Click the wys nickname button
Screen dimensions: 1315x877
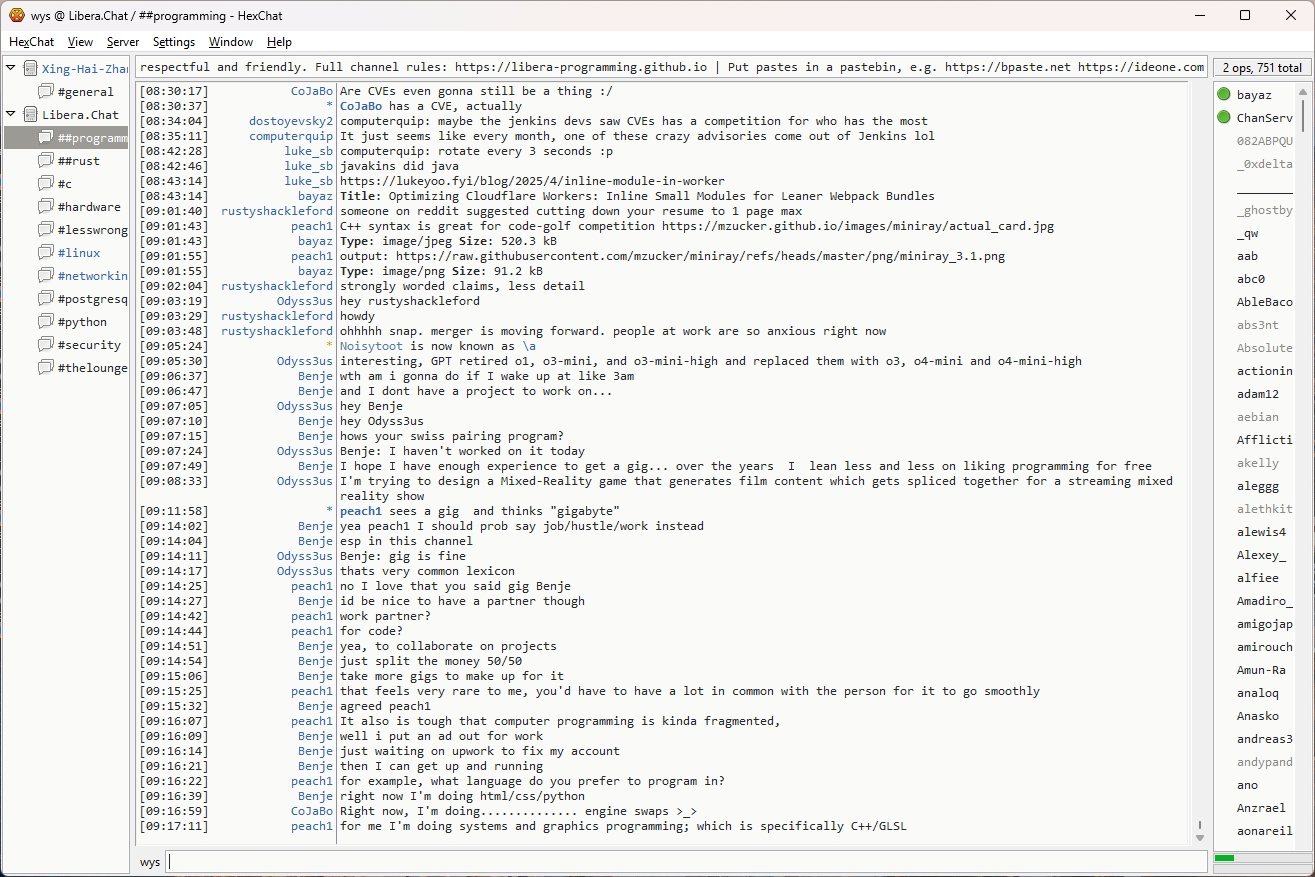(x=149, y=861)
